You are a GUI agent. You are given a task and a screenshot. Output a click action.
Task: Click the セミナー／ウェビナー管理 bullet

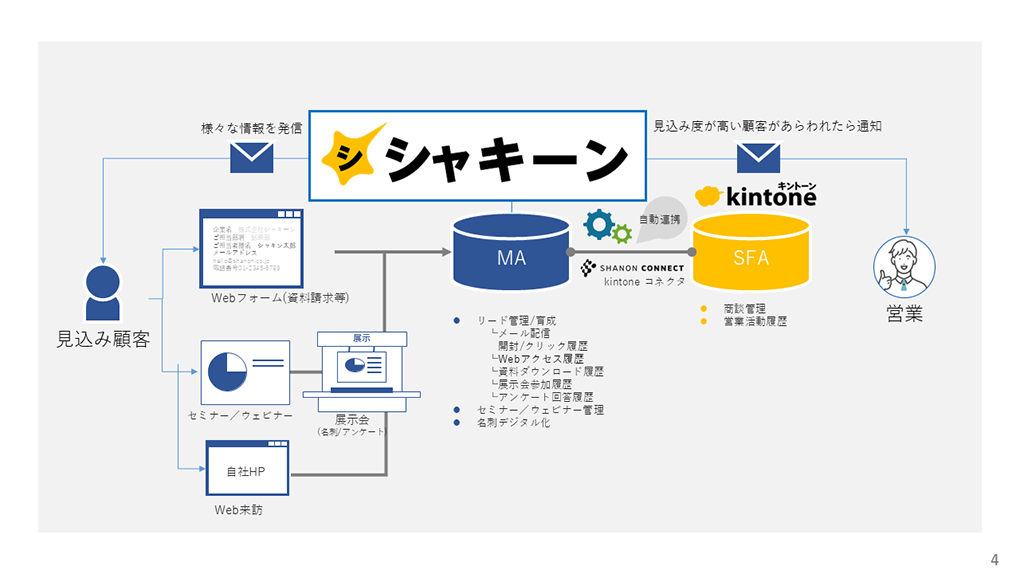click(x=541, y=409)
